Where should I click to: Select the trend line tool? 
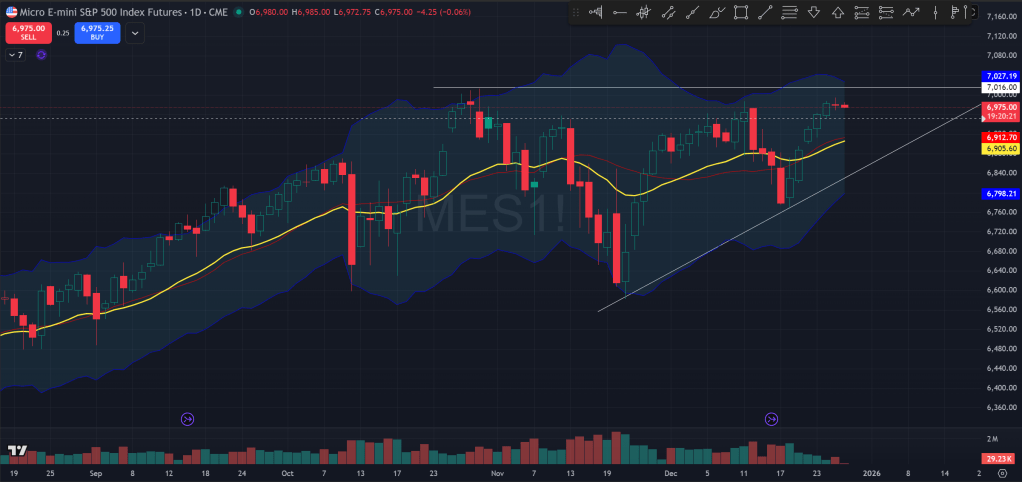click(765, 13)
